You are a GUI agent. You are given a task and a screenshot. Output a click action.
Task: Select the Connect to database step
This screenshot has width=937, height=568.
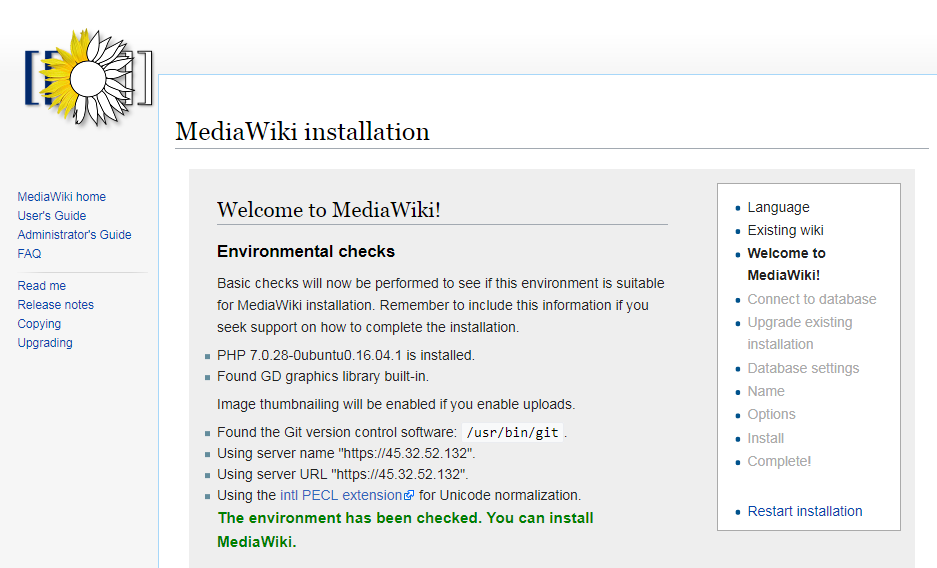tap(812, 299)
